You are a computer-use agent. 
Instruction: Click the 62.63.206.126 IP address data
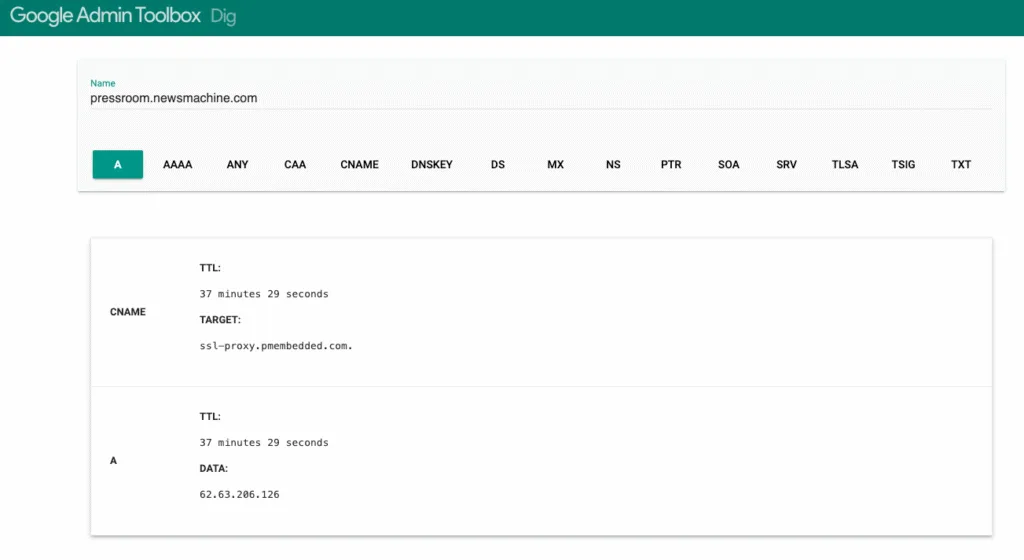239,494
